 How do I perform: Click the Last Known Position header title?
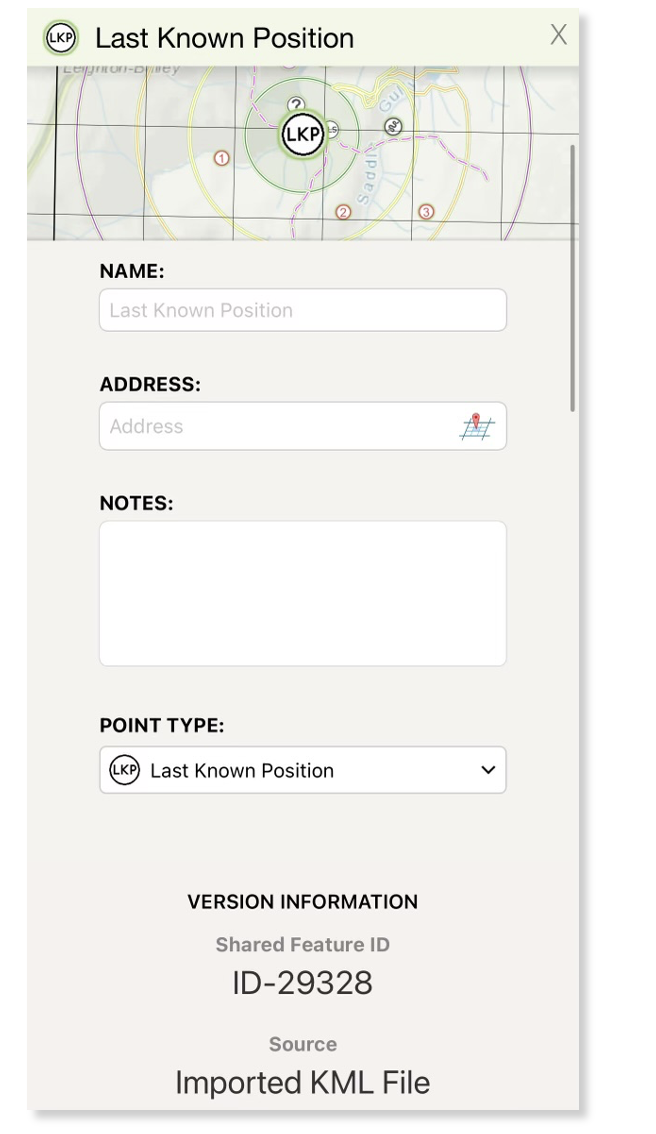(224, 38)
